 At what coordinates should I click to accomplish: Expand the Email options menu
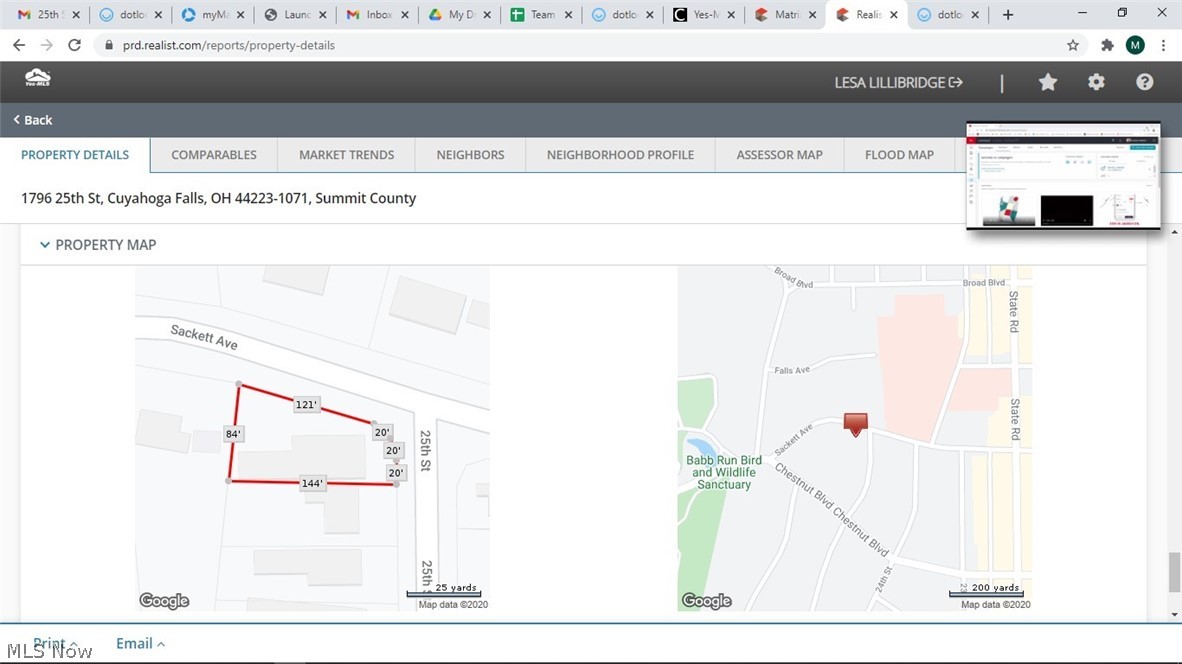click(140, 644)
